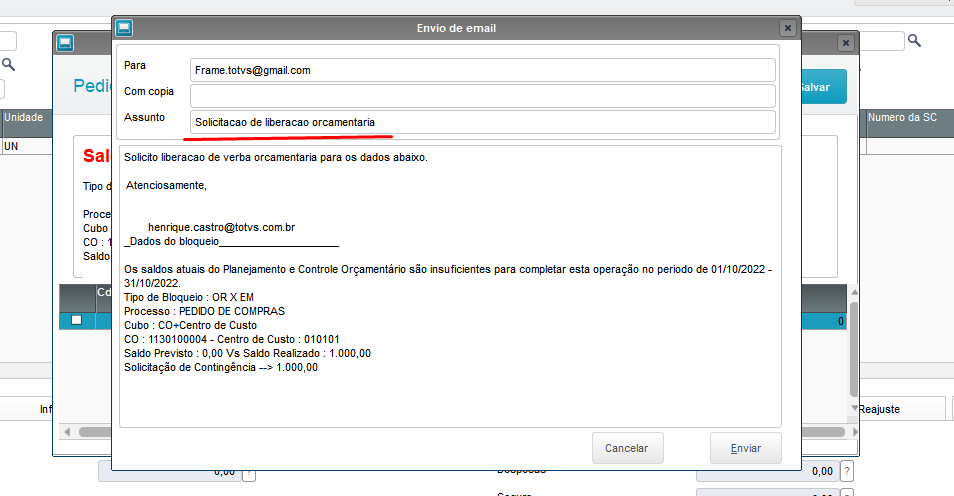Click the scroll down arrow of the grid
The width and height of the screenshot is (954, 496).
pyautogui.click(x=854, y=408)
